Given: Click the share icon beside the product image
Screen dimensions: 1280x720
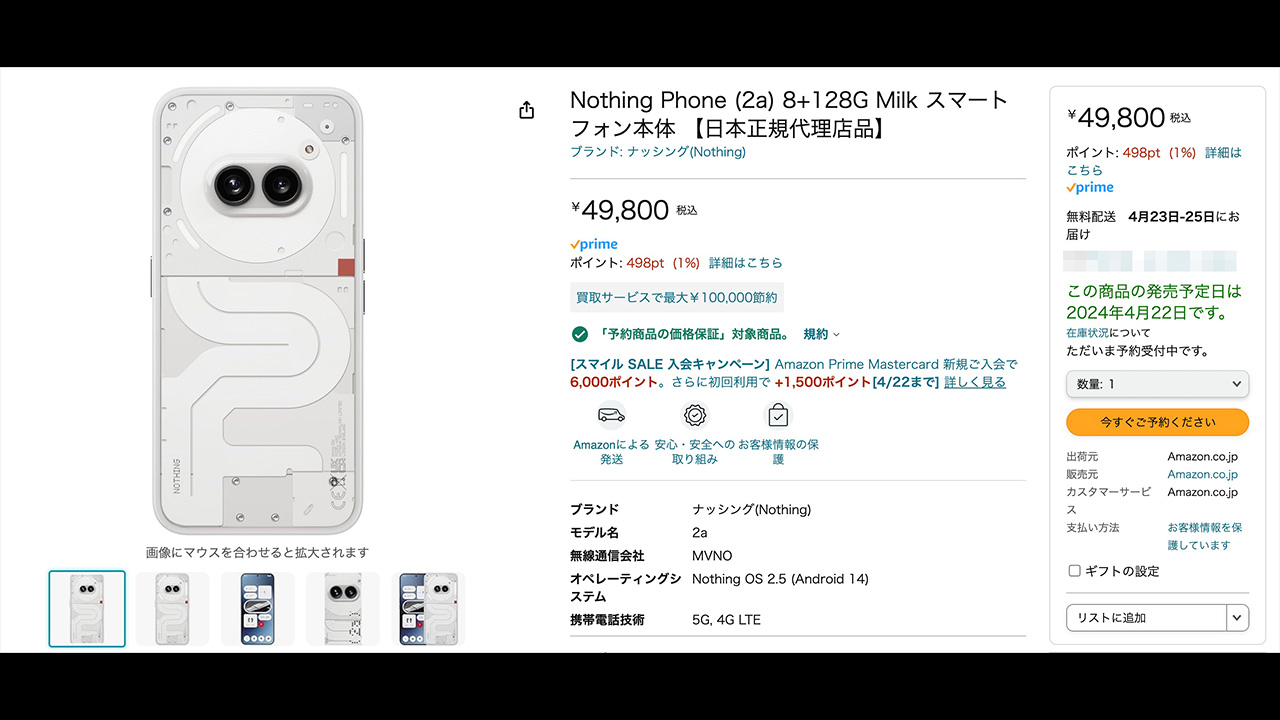Looking at the screenshot, I should point(527,110).
